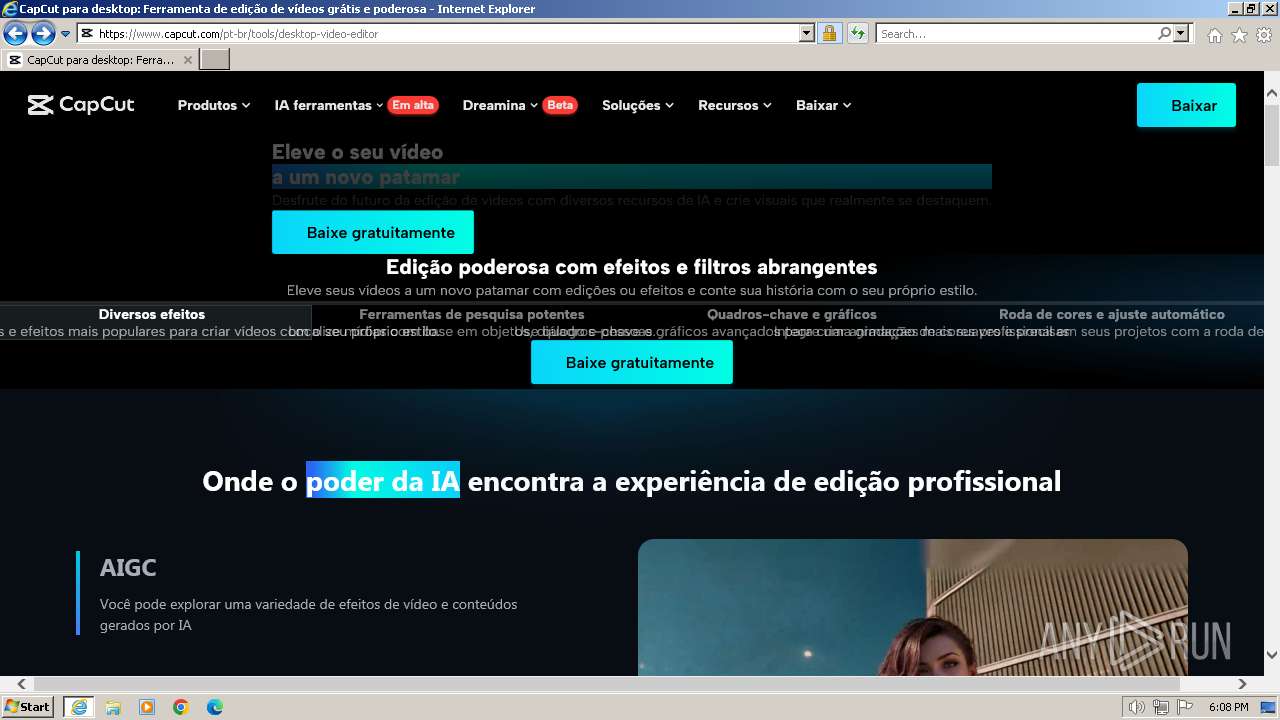This screenshot has height=720, width=1280.
Task: Click the horizontal scrollbar thumb
Action: (607, 684)
